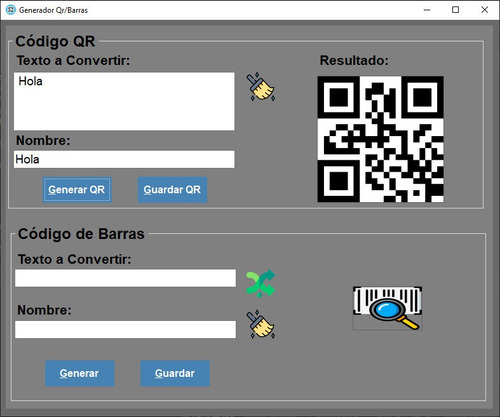Screen dimensions: 500x417
Task: Generate the QR with Generar QR
Action: point(77,190)
